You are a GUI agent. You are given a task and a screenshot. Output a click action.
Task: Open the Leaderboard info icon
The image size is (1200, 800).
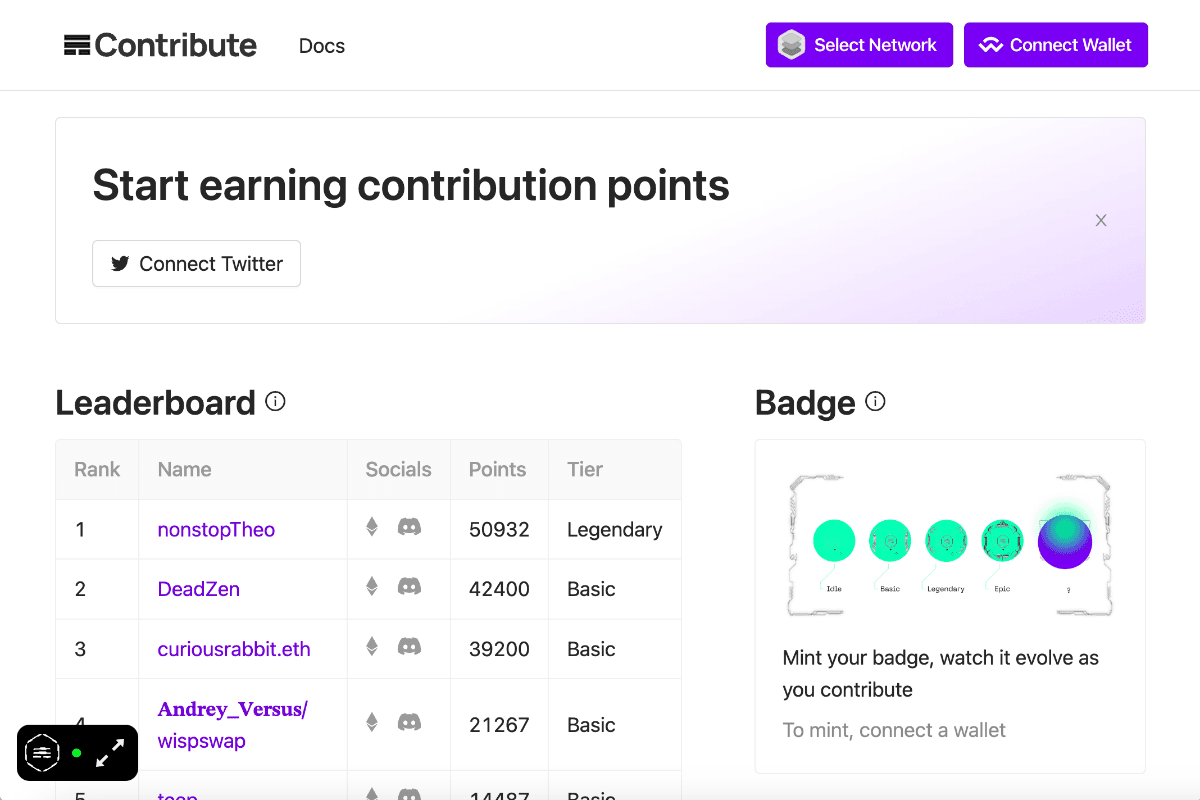pyautogui.click(x=275, y=402)
